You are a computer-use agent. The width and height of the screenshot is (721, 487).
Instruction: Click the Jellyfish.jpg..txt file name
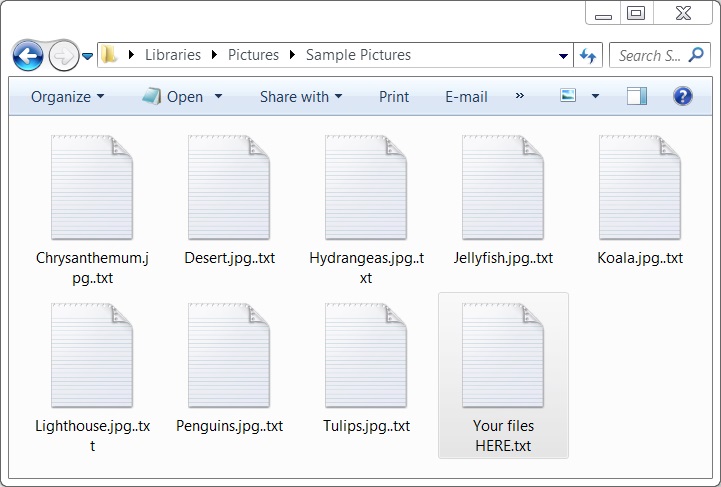pyautogui.click(x=503, y=258)
